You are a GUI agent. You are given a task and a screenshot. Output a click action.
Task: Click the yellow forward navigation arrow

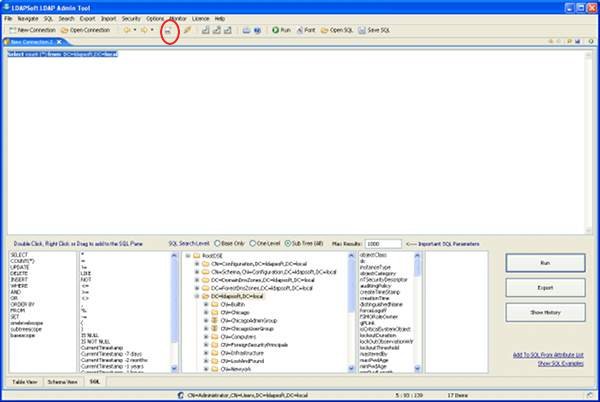click(x=144, y=30)
